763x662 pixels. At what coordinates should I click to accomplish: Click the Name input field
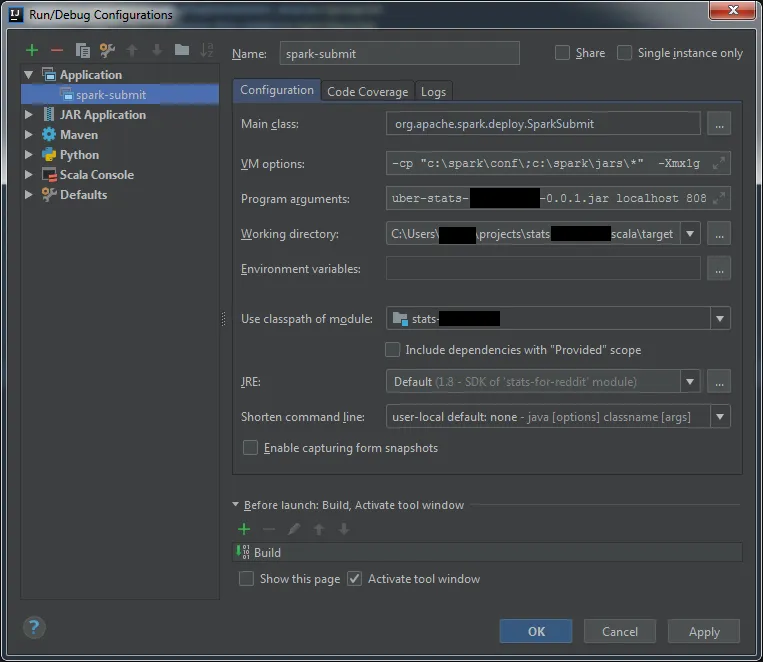(400, 53)
